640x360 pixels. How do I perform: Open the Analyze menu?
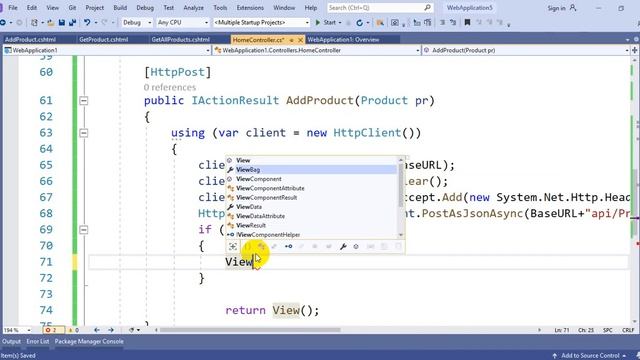193,8
